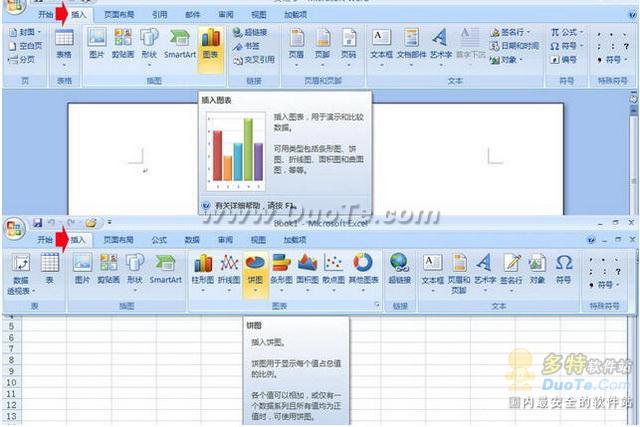This screenshot has width=640, height=427.
Task: Open Other Charts in Excel
Action: (363, 272)
